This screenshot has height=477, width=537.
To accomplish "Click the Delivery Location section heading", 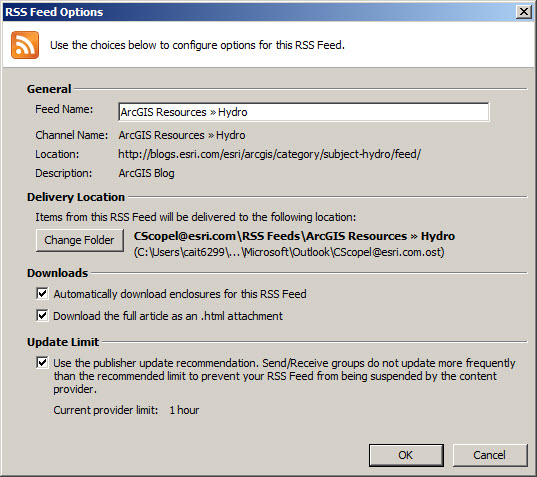I will (76, 197).
